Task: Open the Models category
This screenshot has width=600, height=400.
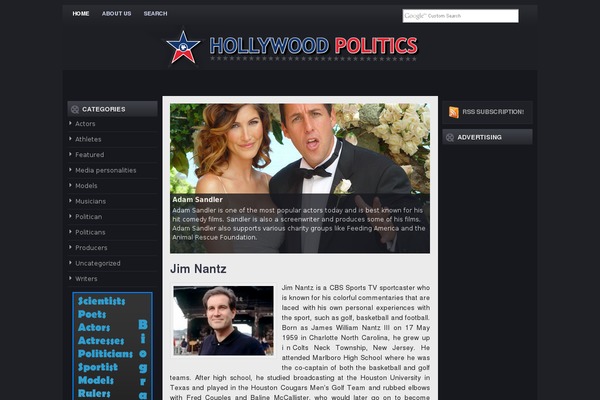Action: 86,186
